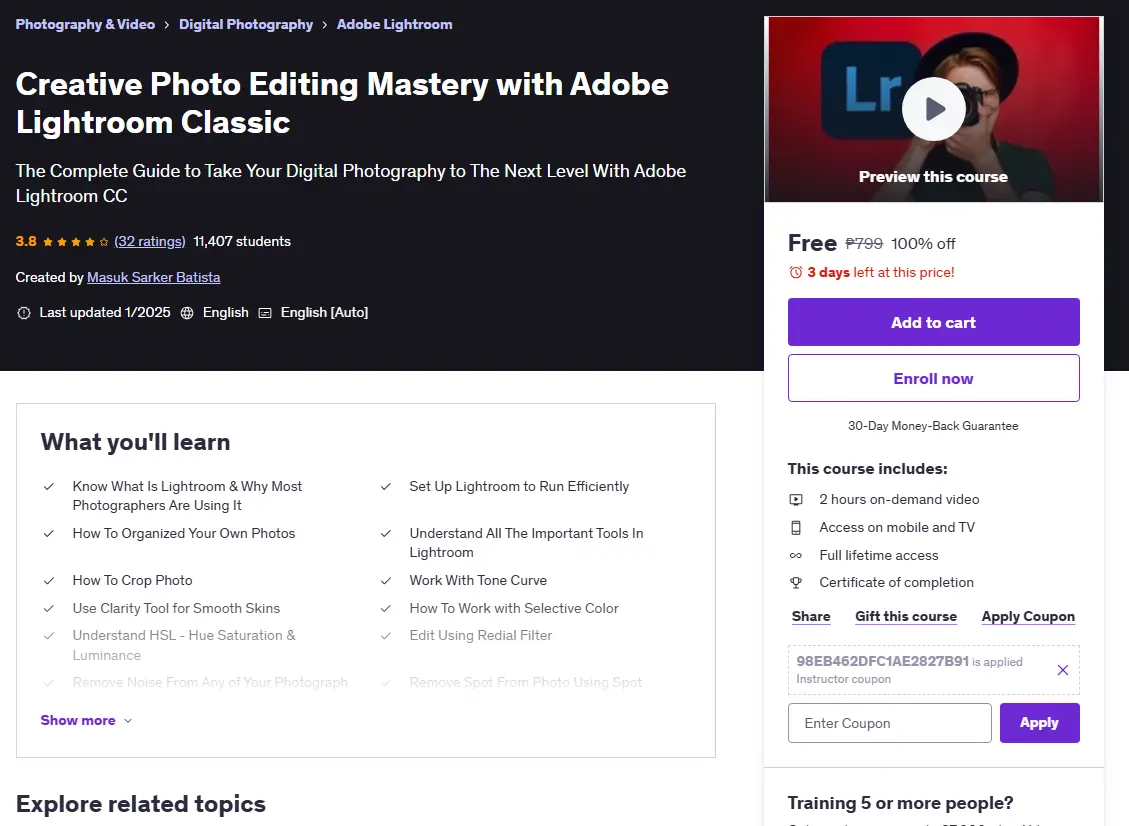Click How To Organized Your Own Photos
This screenshot has height=826, width=1129.
184,534
